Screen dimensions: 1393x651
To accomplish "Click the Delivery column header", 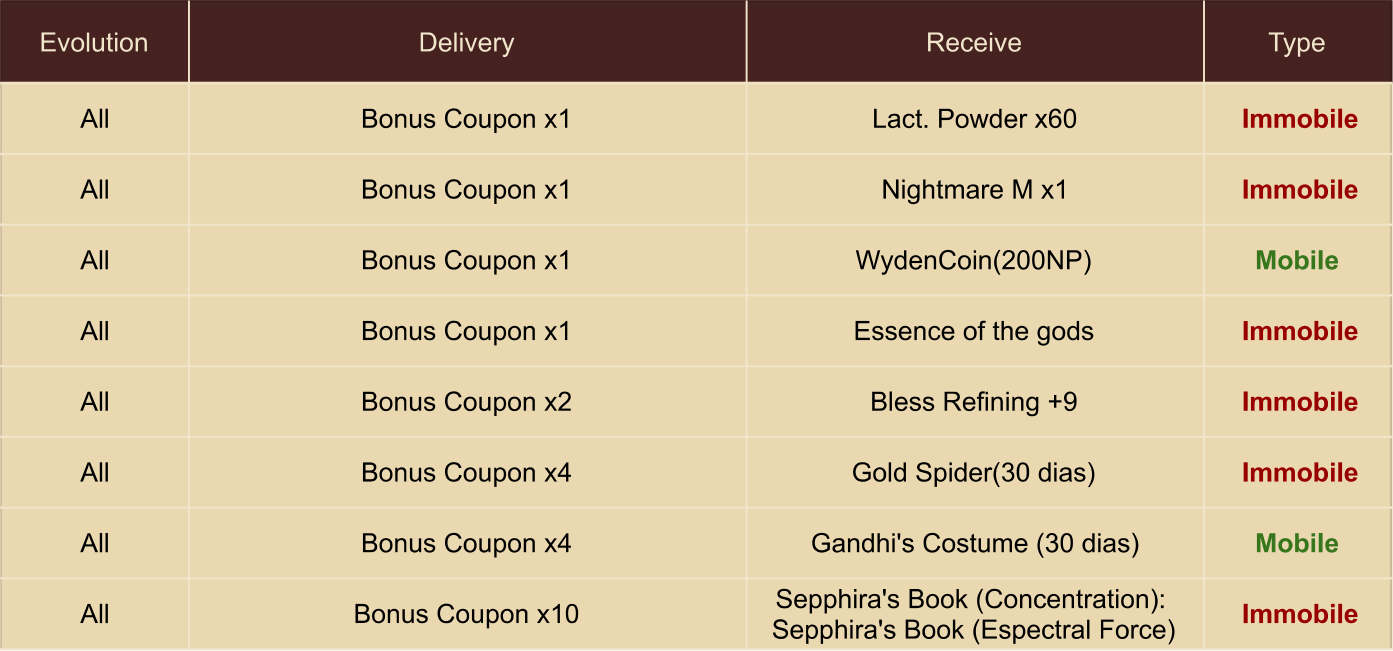I will [x=466, y=43].
